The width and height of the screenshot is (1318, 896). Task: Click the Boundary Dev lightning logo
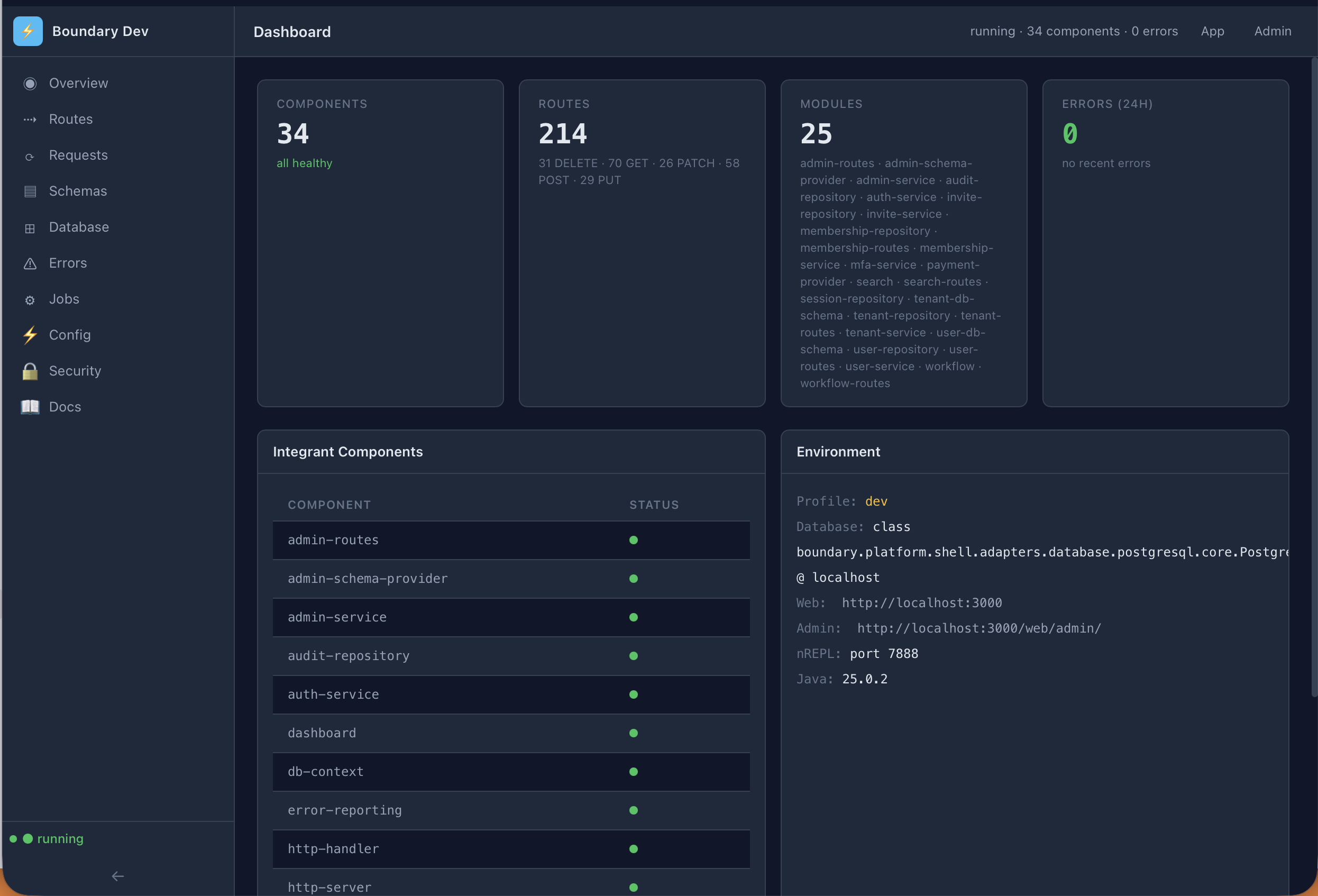(x=28, y=31)
